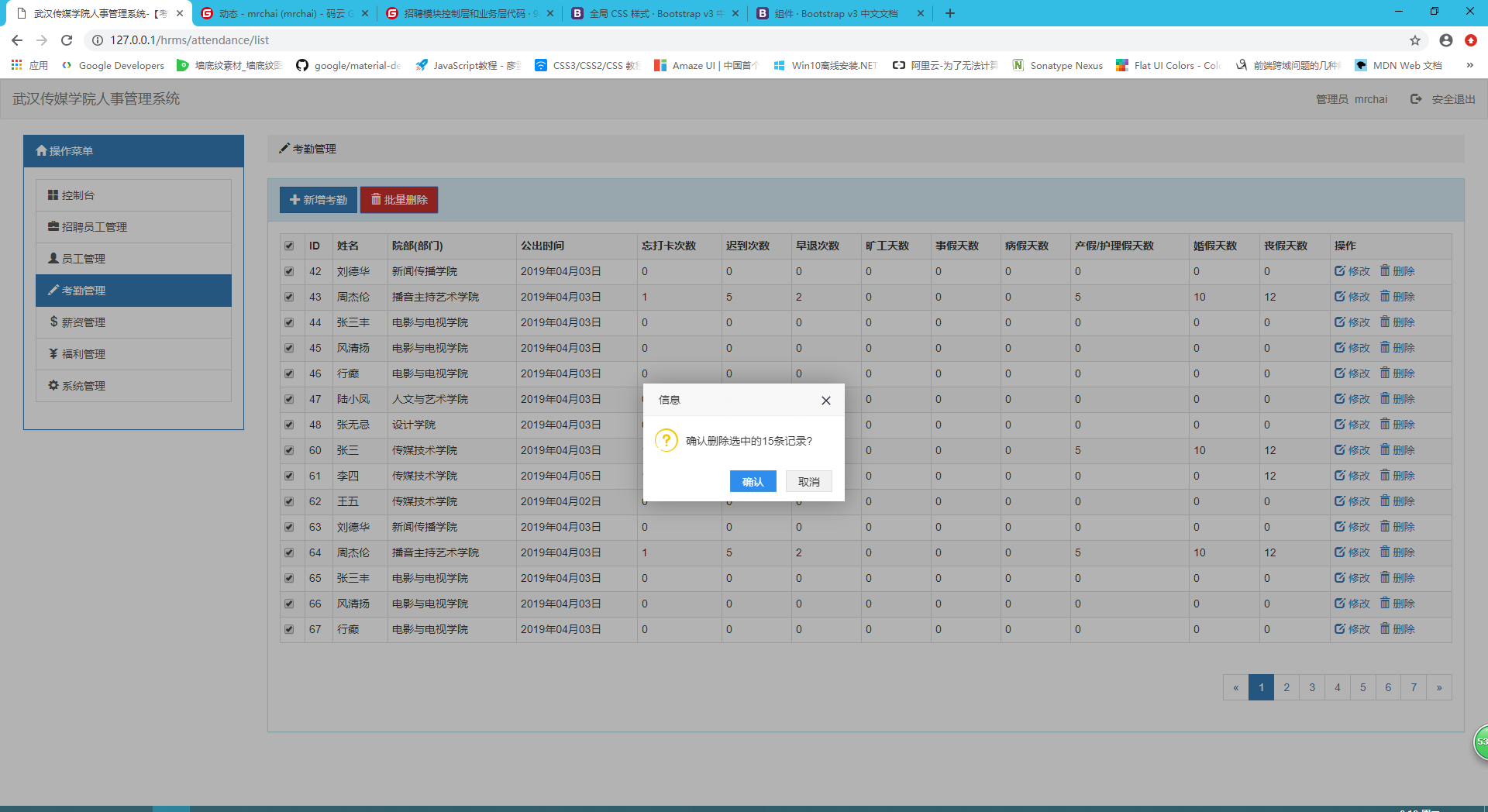1488x812 pixels.
Task: Click 武汉传媒学院人事管理系统 site title
Action: tap(96, 98)
